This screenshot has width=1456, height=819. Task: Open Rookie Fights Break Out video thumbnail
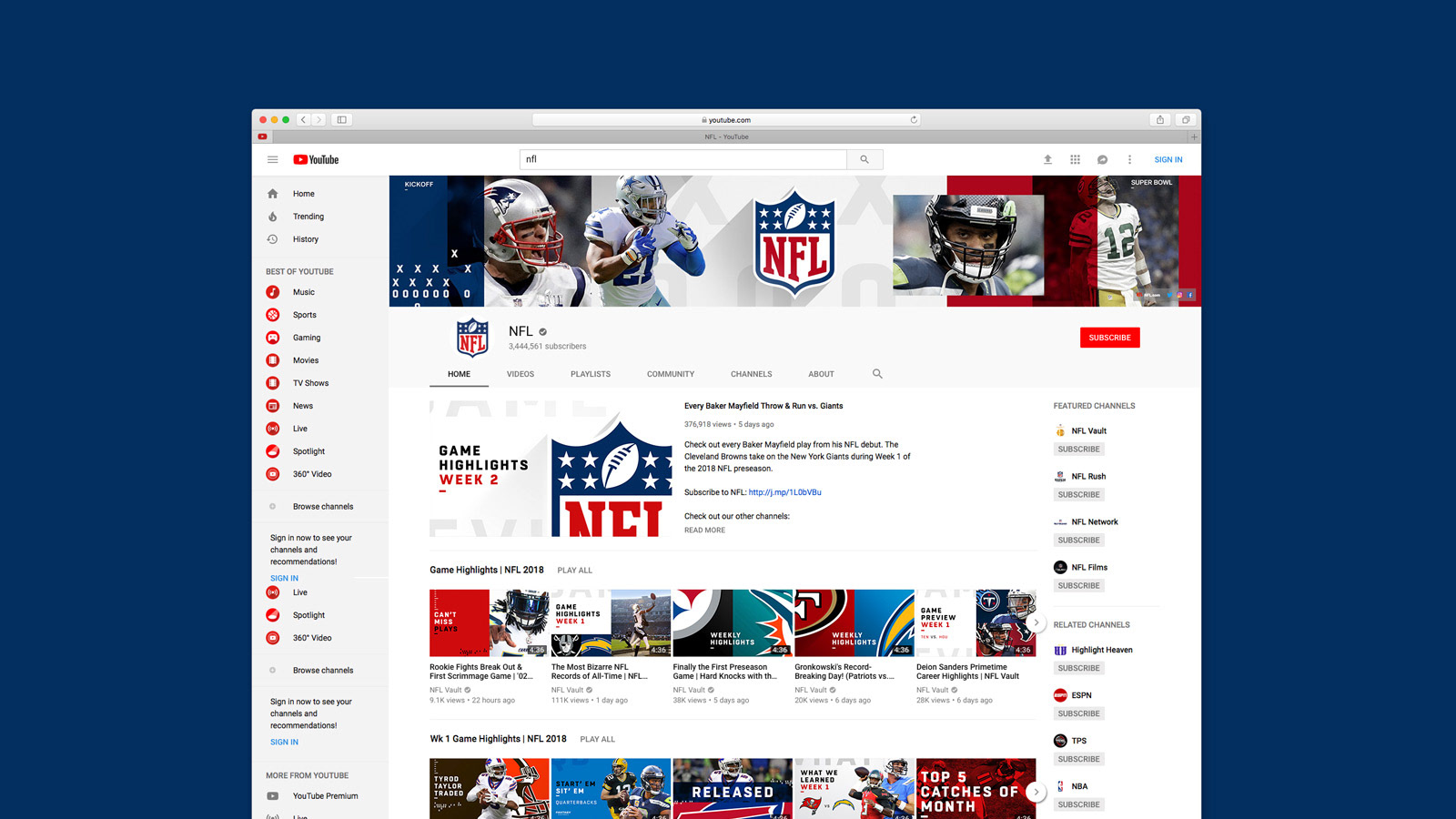tap(490, 622)
